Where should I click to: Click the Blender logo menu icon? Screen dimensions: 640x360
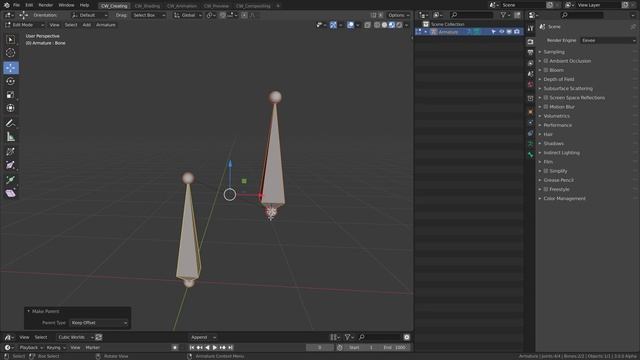click(6, 5)
